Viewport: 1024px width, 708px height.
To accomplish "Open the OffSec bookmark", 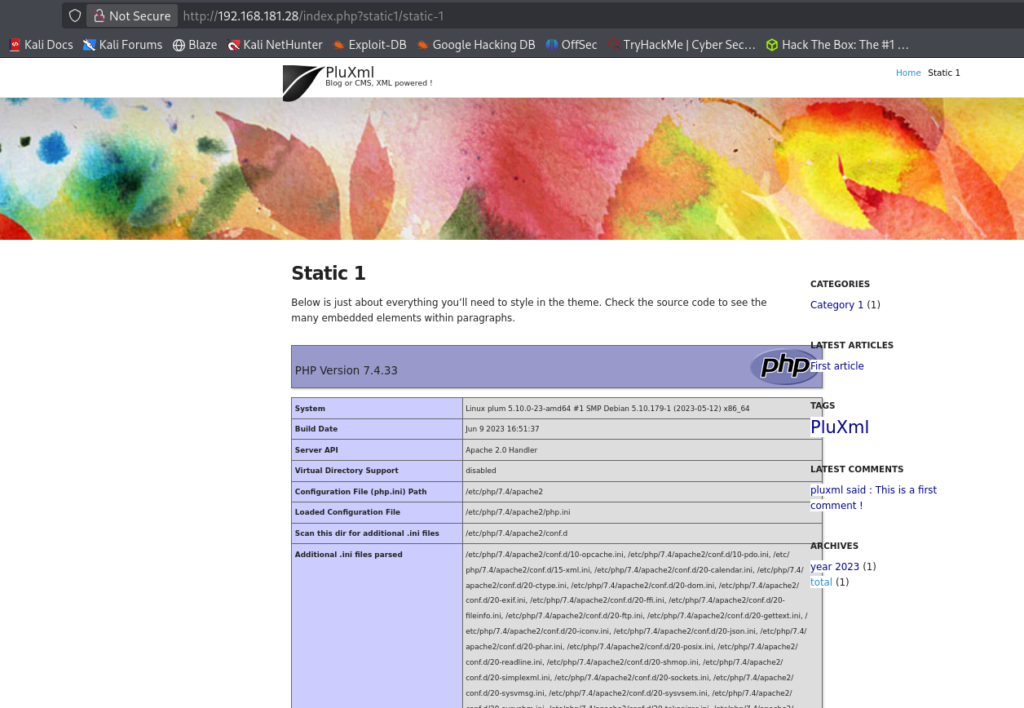I will tap(571, 45).
